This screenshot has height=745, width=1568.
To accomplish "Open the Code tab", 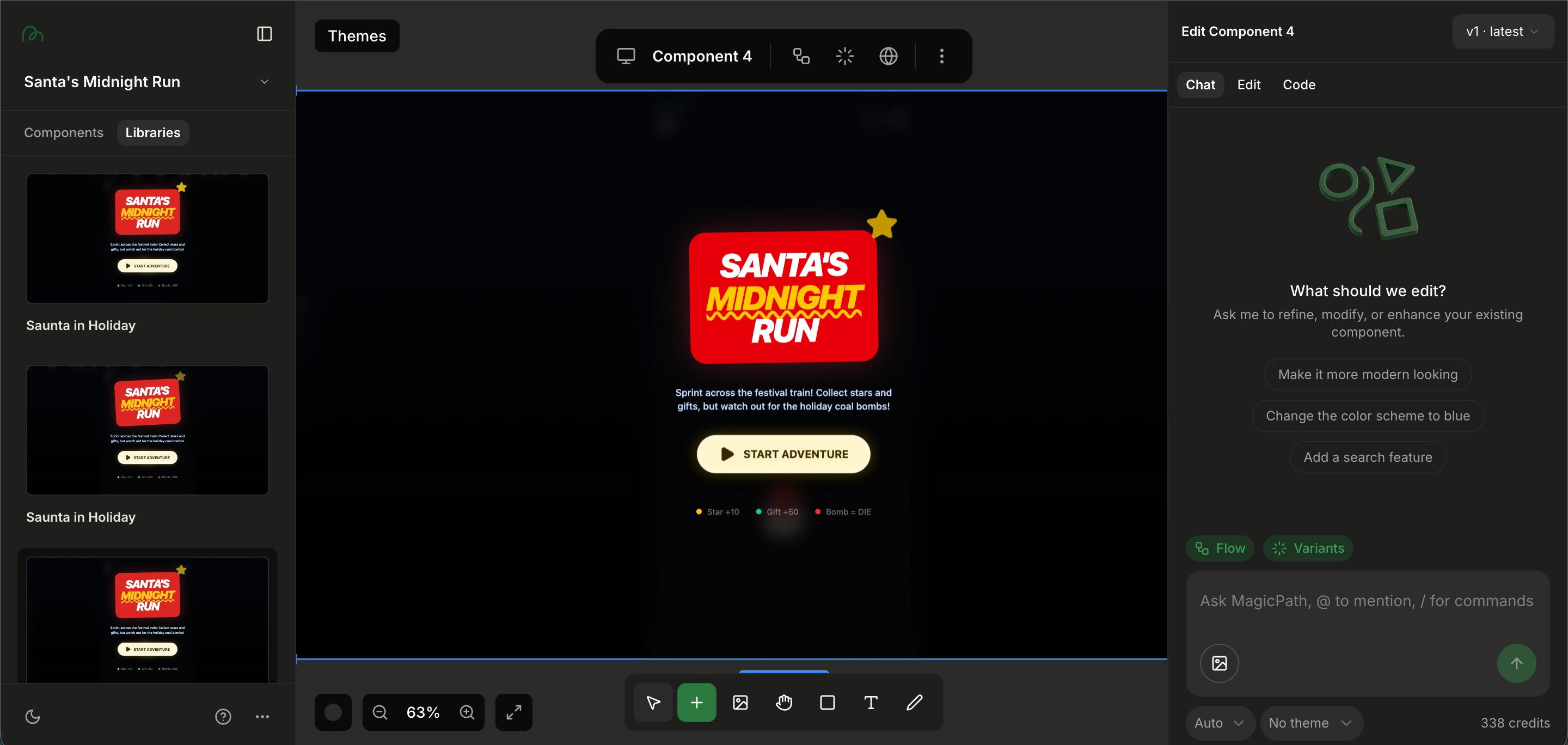I will (1299, 84).
